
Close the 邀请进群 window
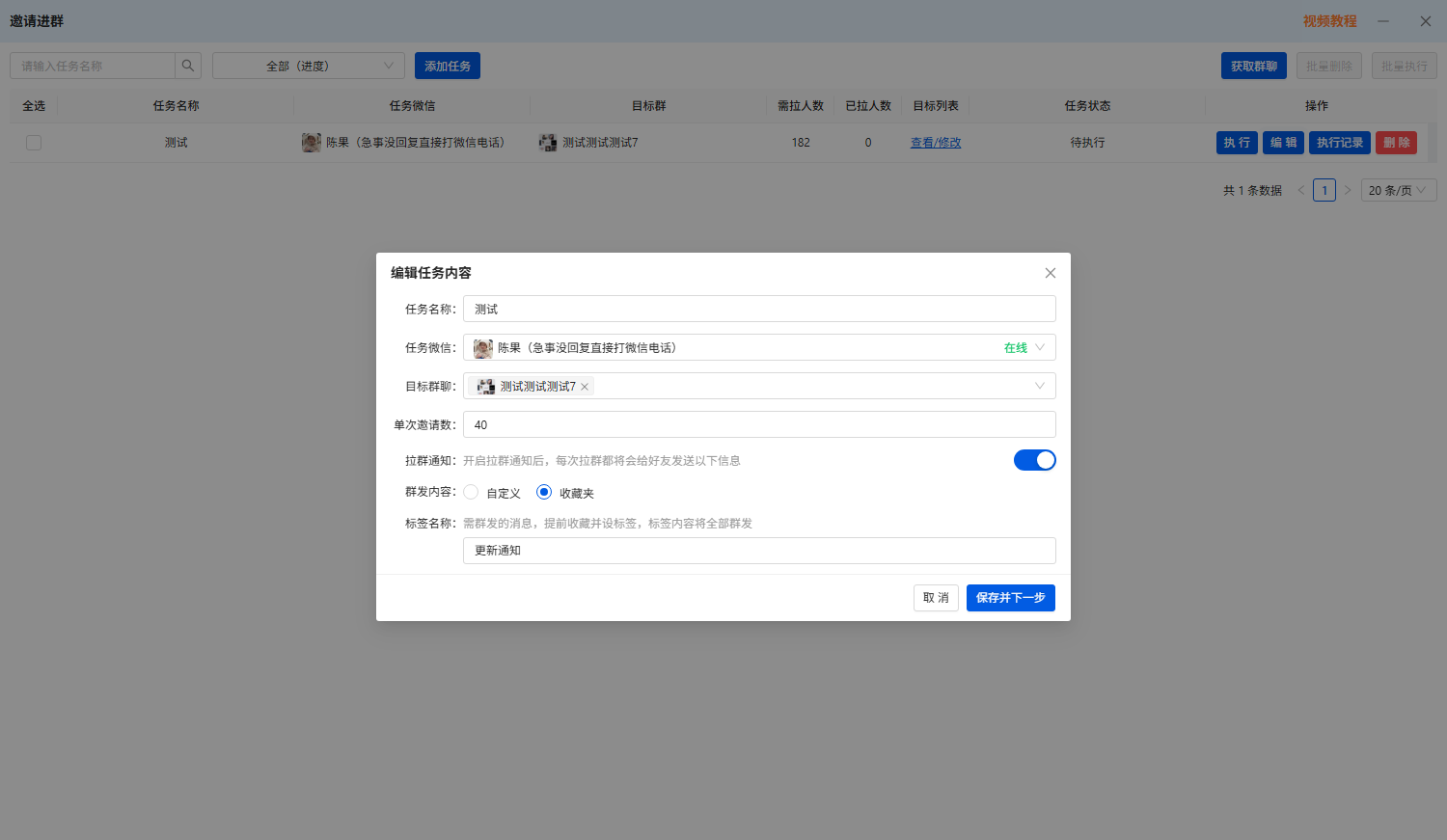coord(1425,21)
